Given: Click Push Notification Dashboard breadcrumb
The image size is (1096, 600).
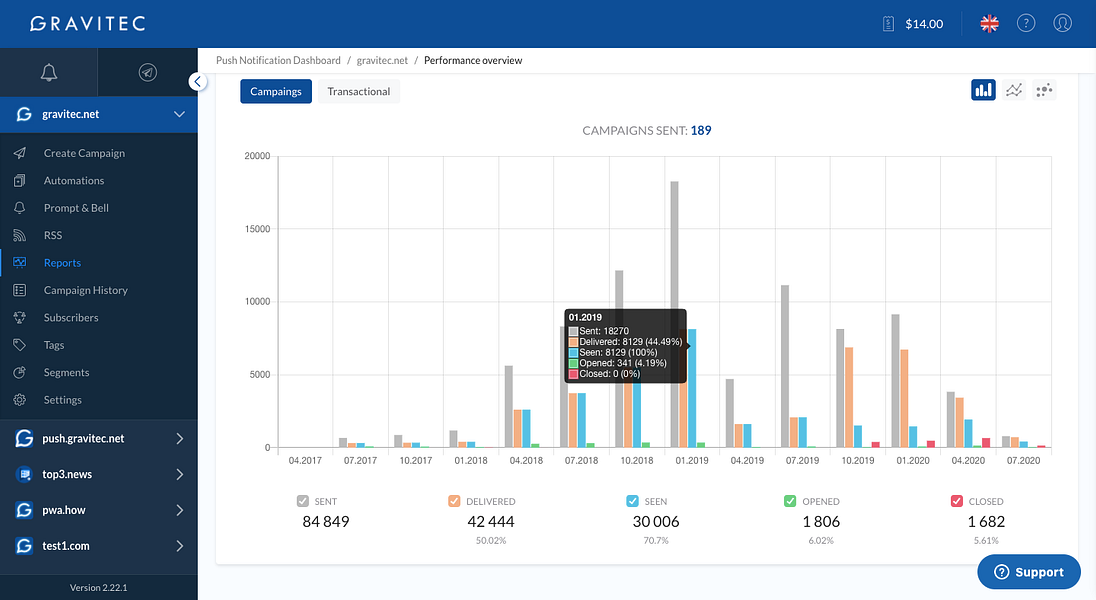Looking at the screenshot, I should (278, 60).
